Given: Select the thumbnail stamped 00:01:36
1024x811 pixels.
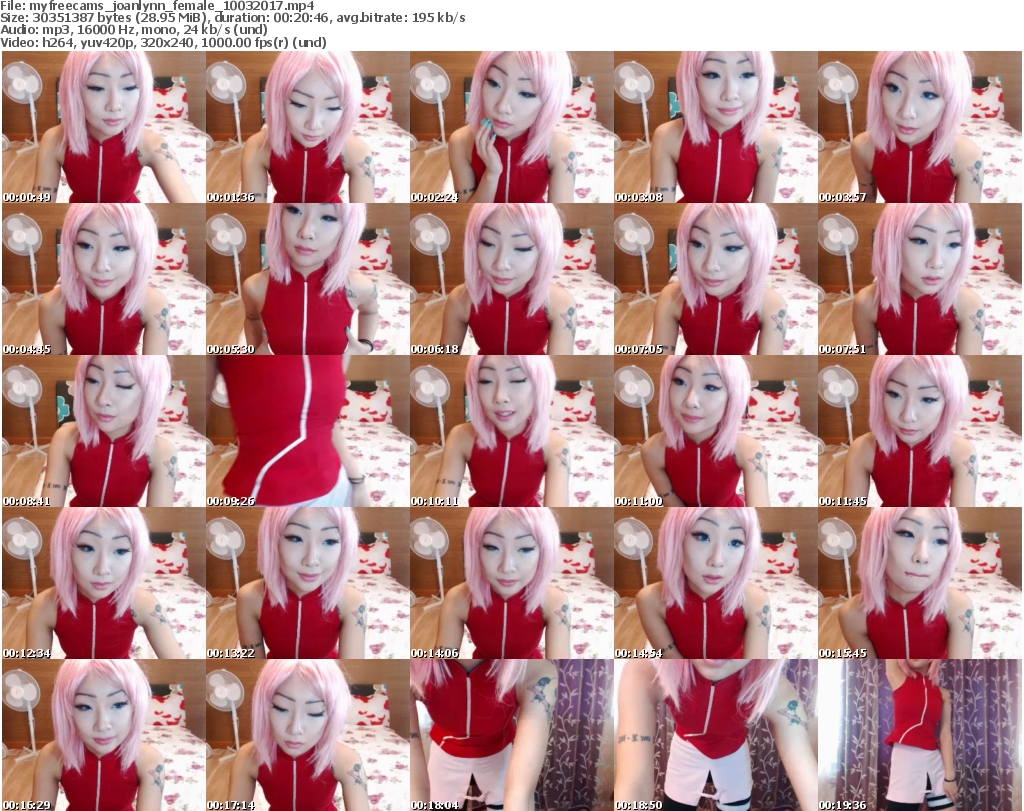Looking at the screenshot, I should 308,127.
